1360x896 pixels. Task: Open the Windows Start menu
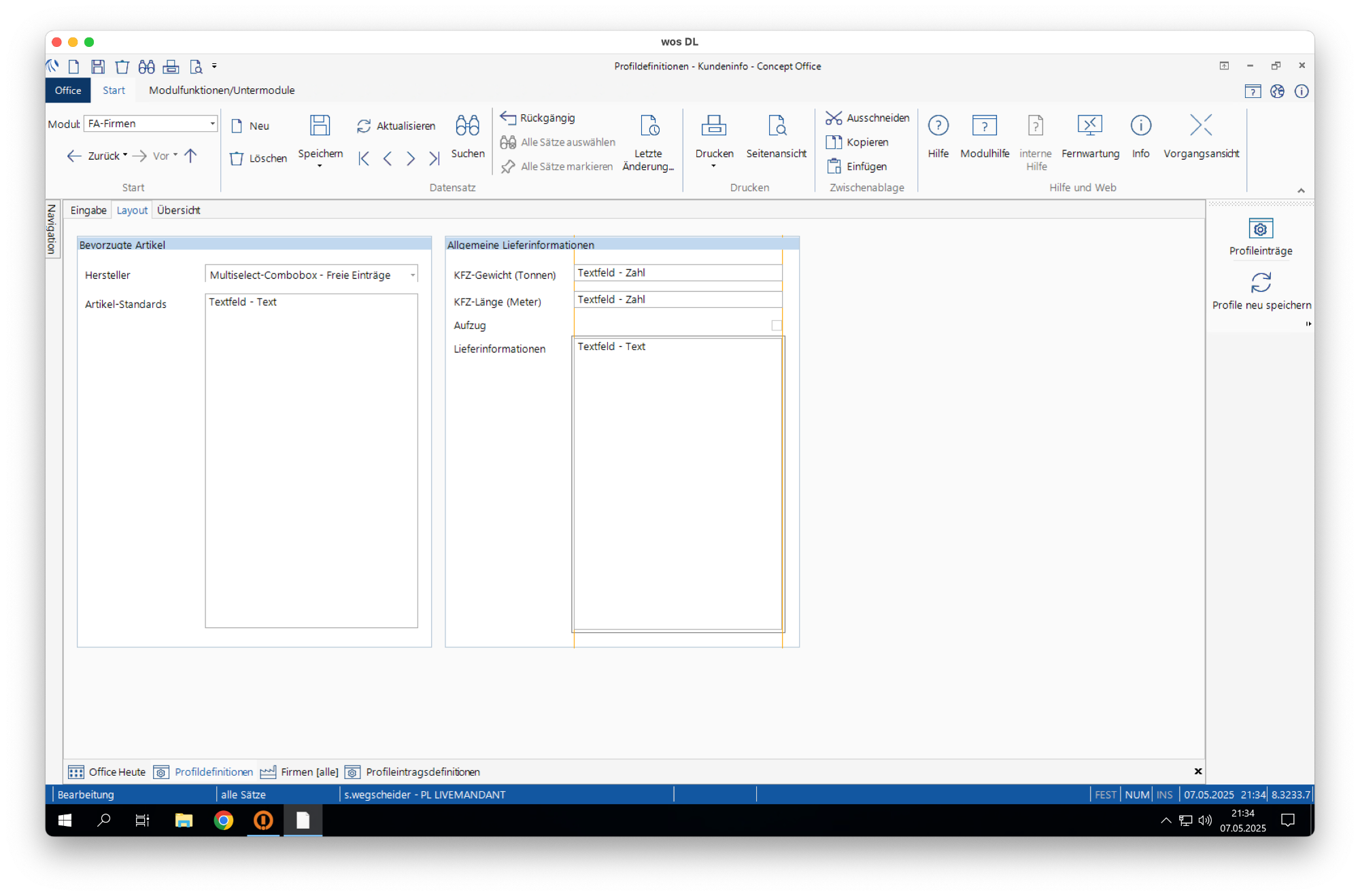(65, 821)
